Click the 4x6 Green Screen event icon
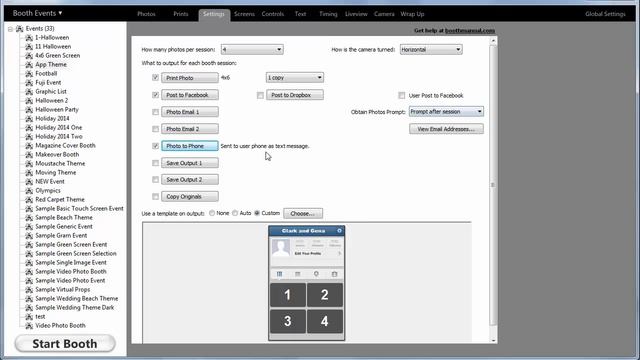This screenshot has width=640, height=360. (x=29, y=56)
